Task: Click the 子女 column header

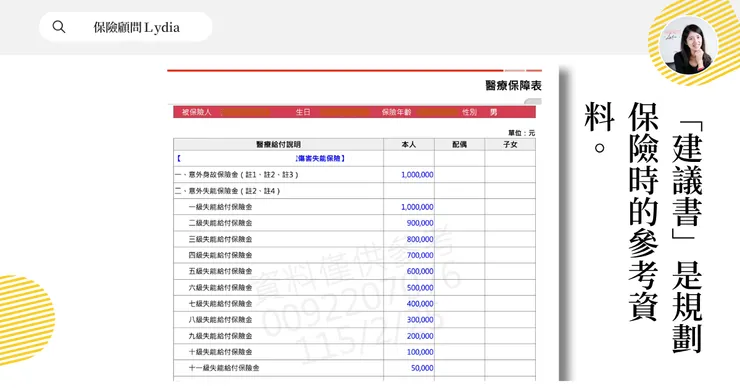Action: tap(510, 144)
